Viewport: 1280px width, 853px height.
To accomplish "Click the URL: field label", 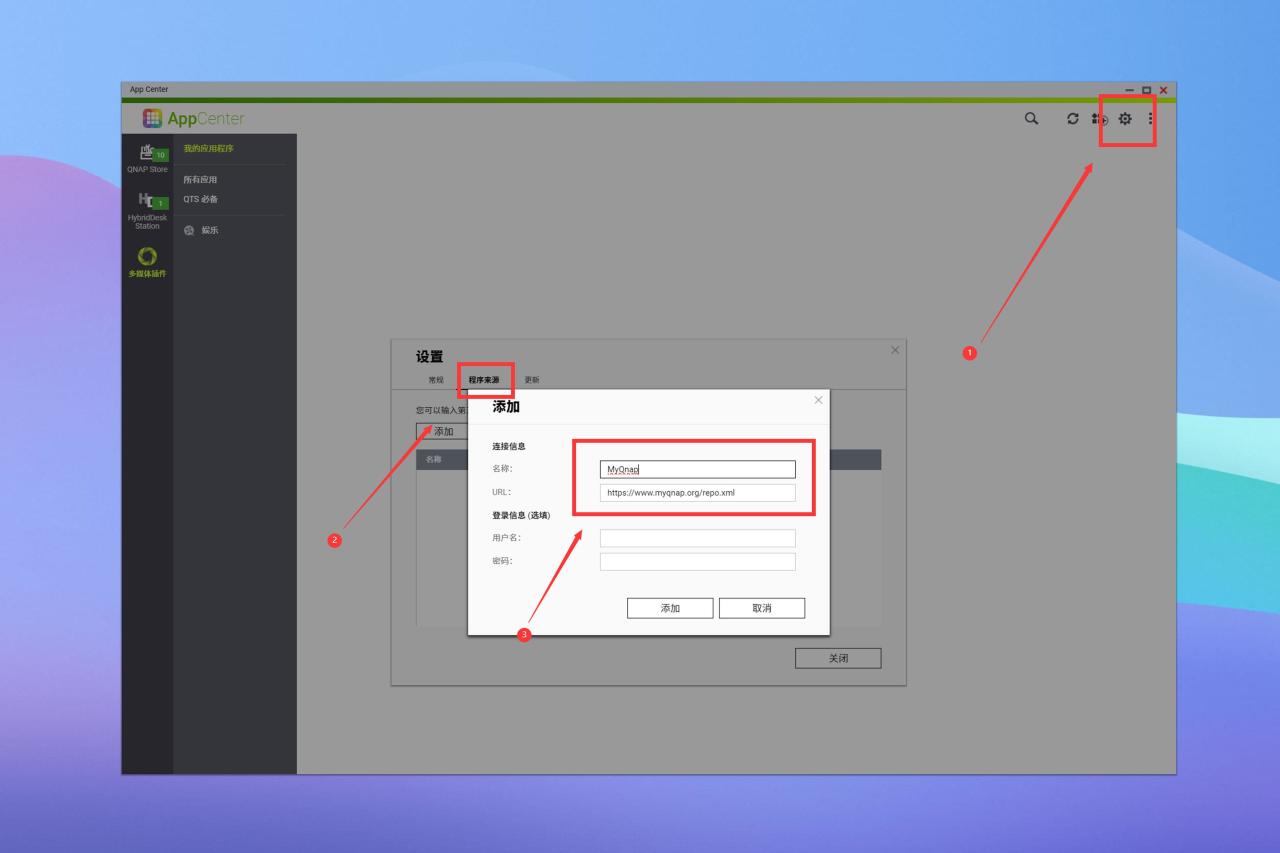I will 501,492.
